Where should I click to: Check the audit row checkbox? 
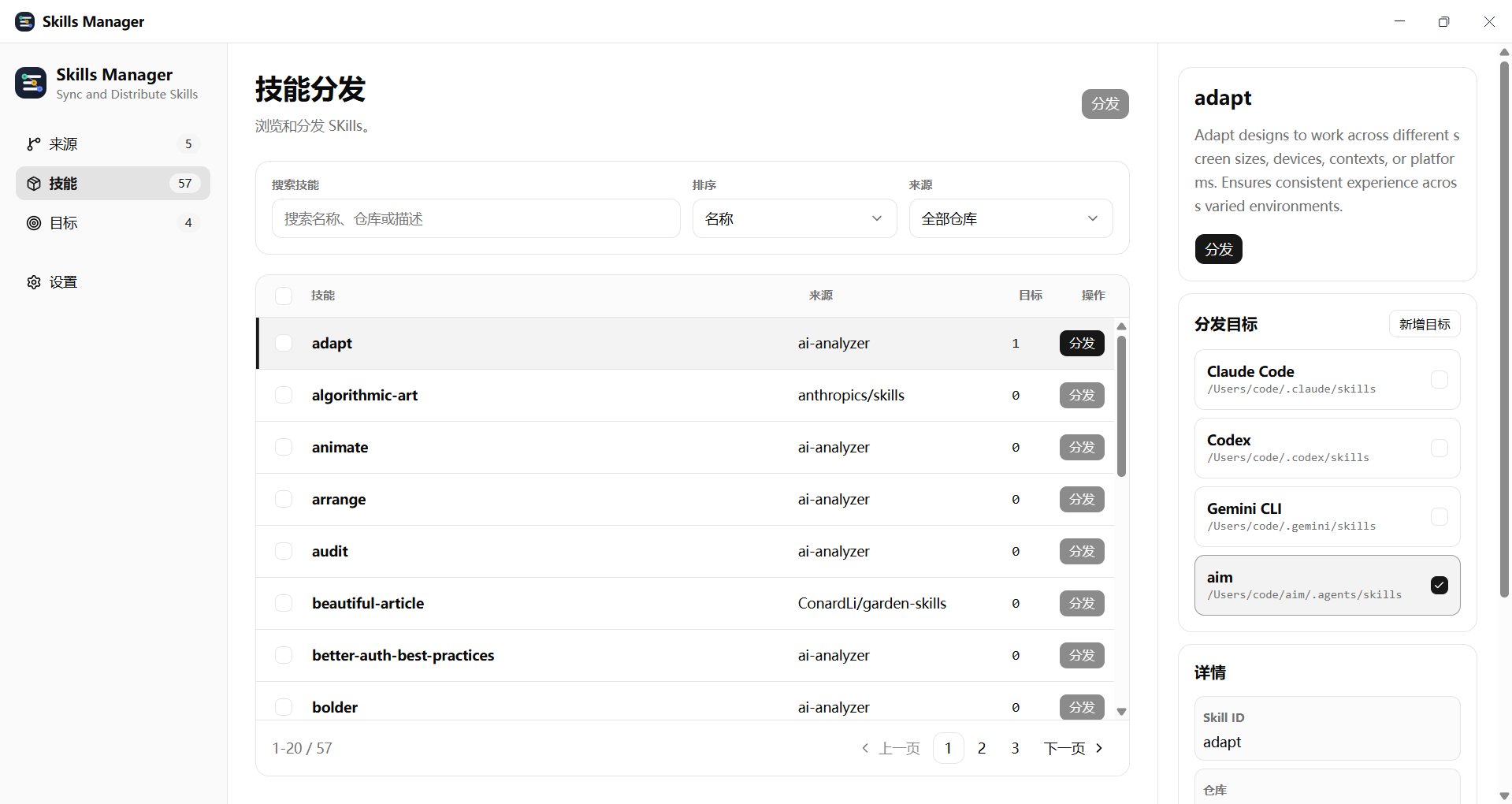coord(284,551)
